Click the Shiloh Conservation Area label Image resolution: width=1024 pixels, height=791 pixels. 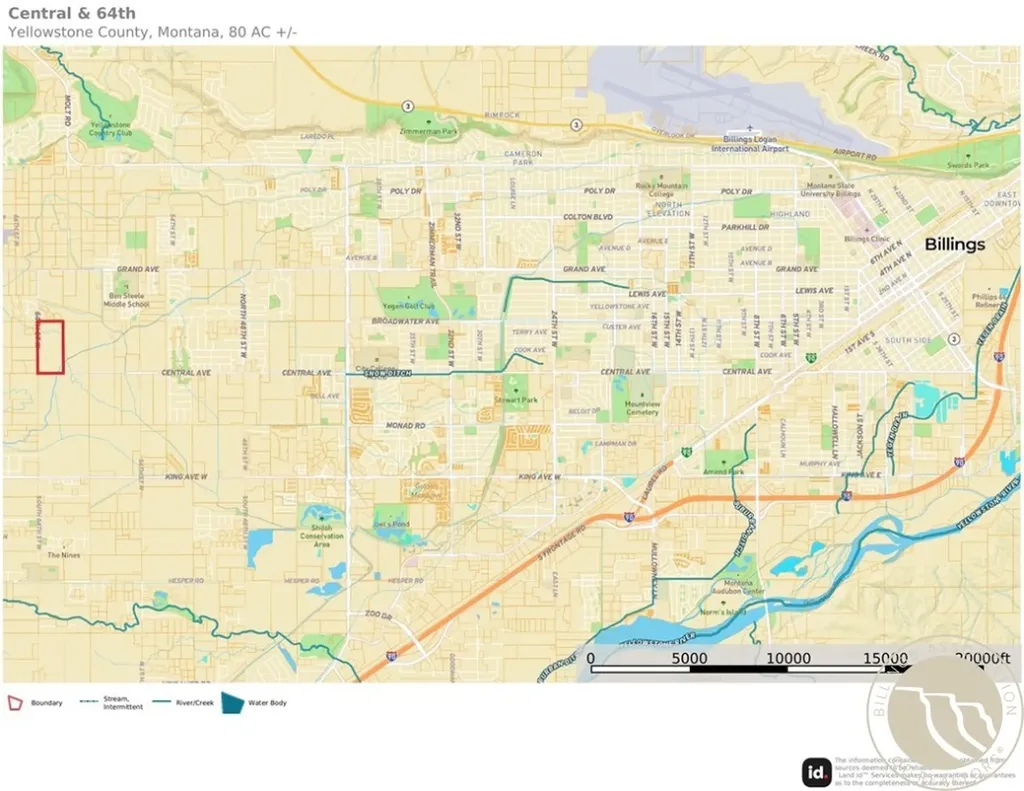pos(321,536)
